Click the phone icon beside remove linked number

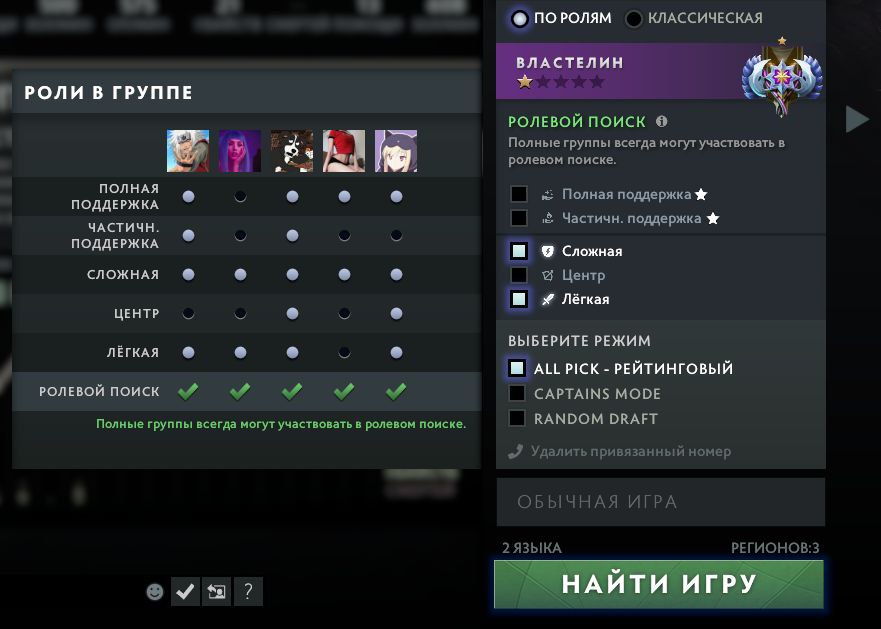515,451
